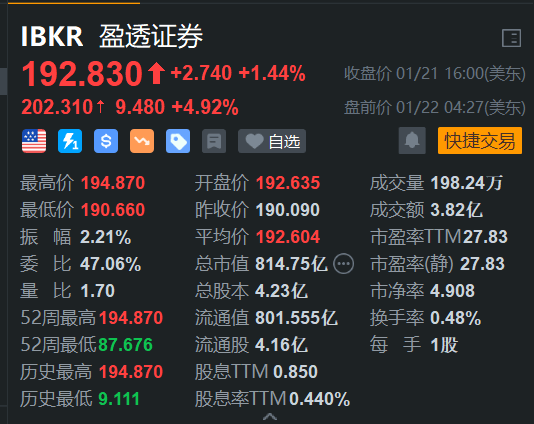
Task: Click the 市盈率(静) value 27.83
Action: click(x=483, y=264)
